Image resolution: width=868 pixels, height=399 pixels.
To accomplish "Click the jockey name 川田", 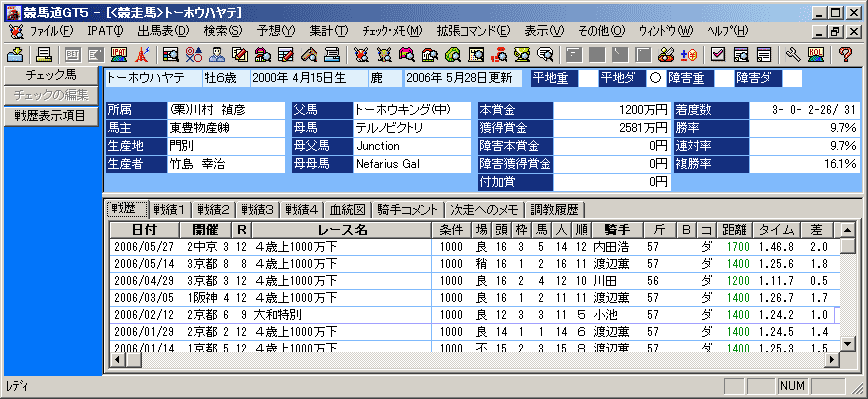I will click(x=605, y=281).
